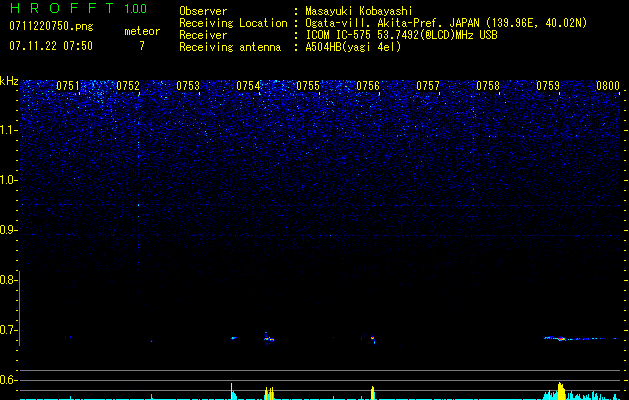Click the 0.7 kHz frequency label
629x400 pixels.
(x=7, y=330)
